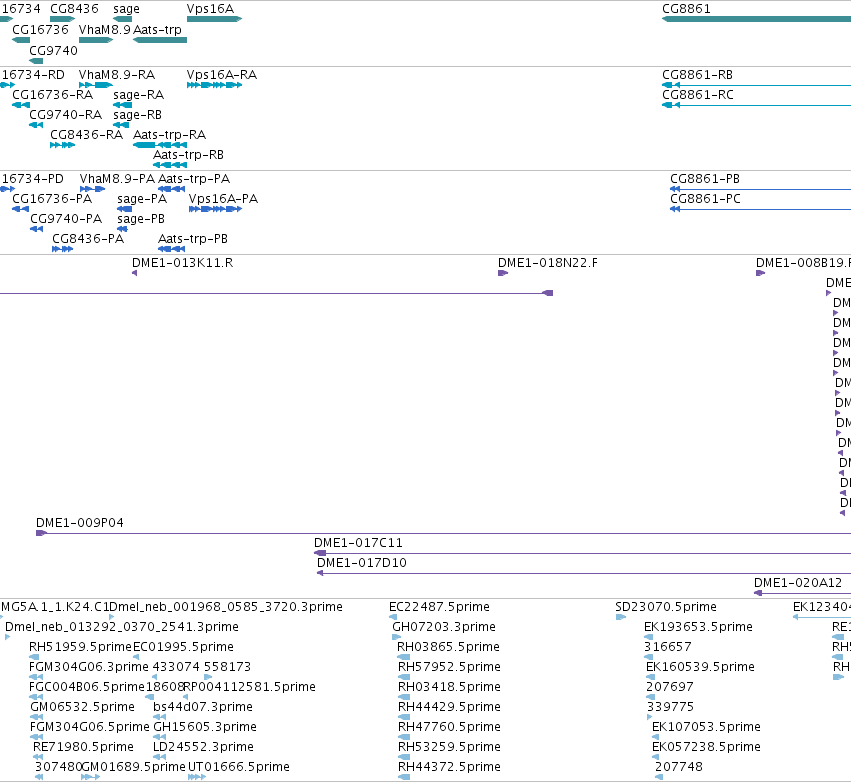Open the CG8861-PC protein label
This screenshot has width=851, height=782.
coord(705,199)
